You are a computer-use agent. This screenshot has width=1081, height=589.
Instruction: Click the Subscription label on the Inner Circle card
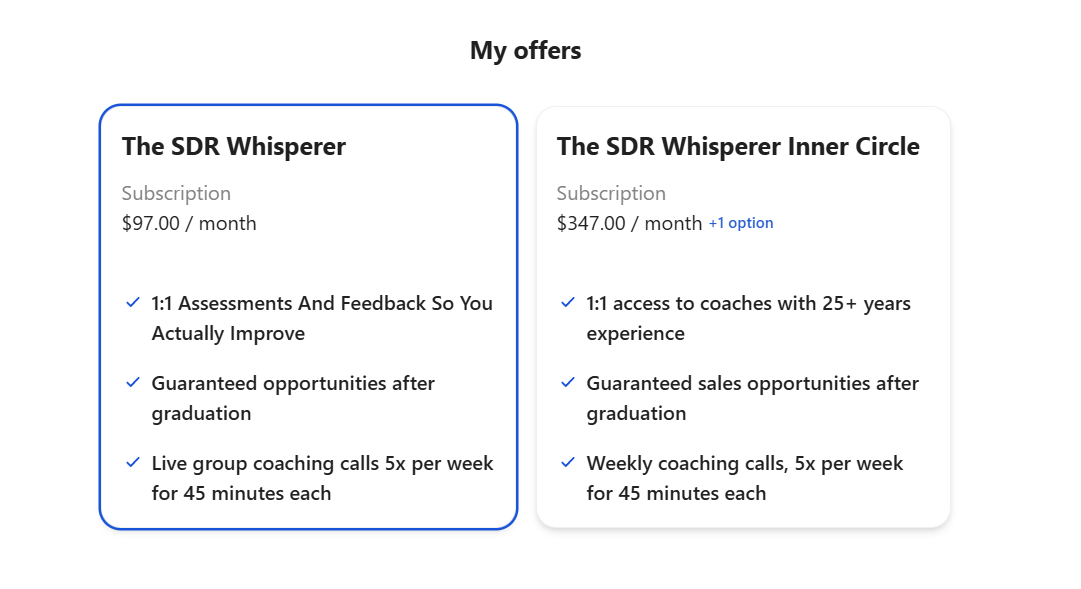click(613, 193)
